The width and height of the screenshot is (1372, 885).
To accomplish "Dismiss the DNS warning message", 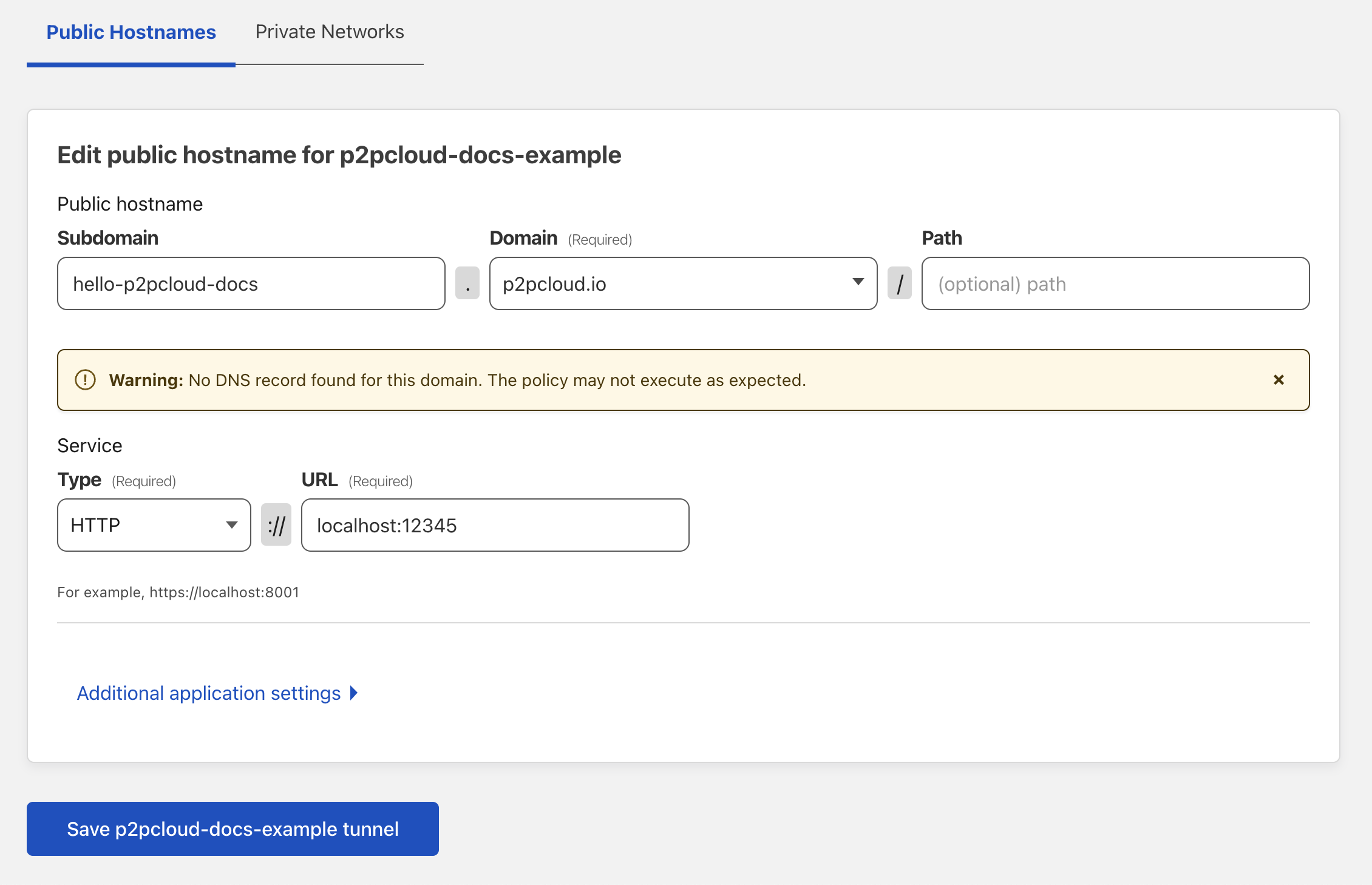I will coord(1279,380).
